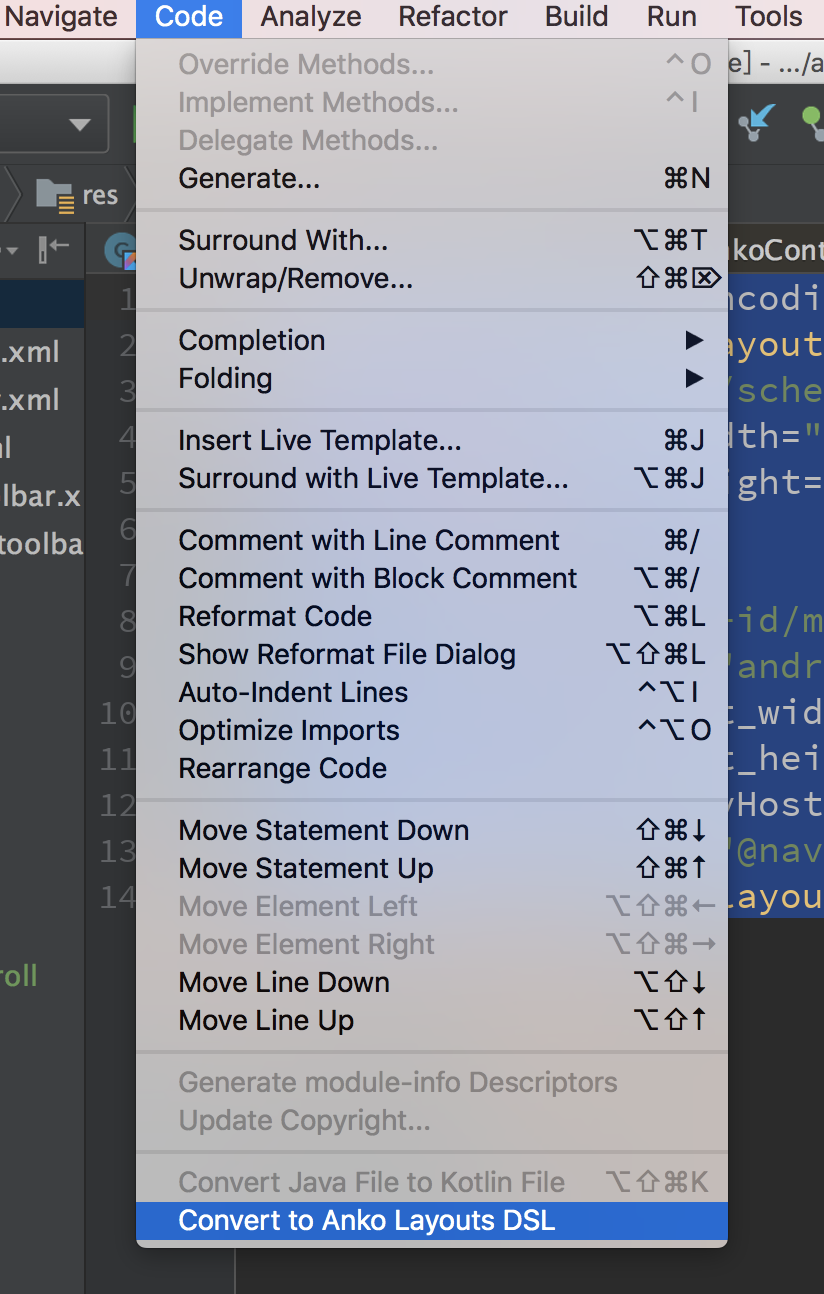Open the Refactor menu
The image size is (824, 1294).
point(453,17)
